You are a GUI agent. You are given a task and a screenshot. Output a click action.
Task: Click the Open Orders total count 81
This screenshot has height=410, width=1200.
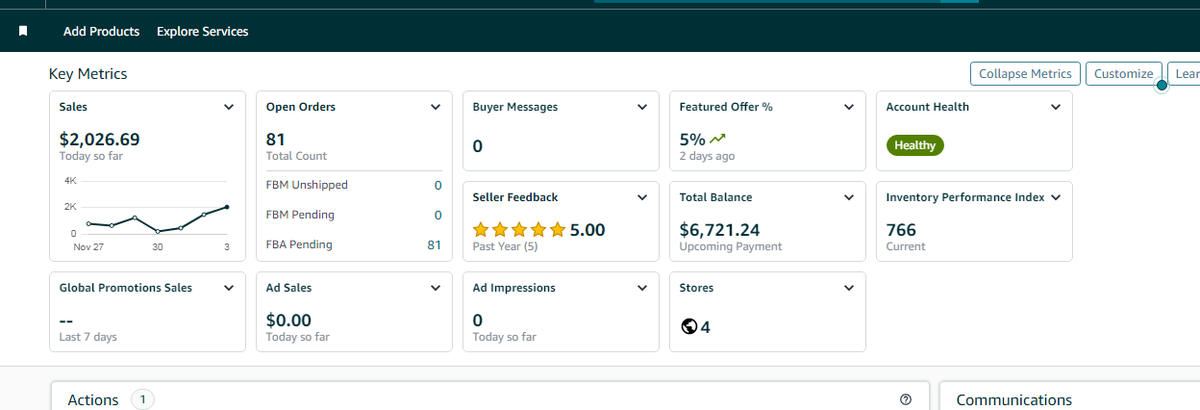tap(276, 139)
